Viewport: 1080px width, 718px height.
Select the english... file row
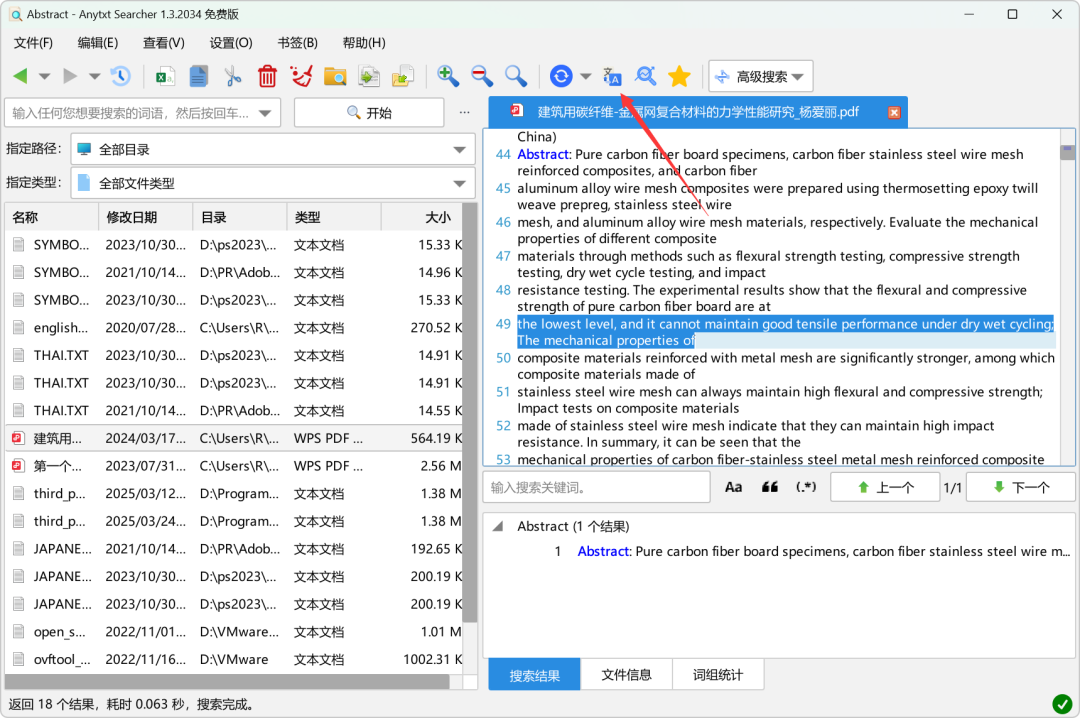(234, 328)
